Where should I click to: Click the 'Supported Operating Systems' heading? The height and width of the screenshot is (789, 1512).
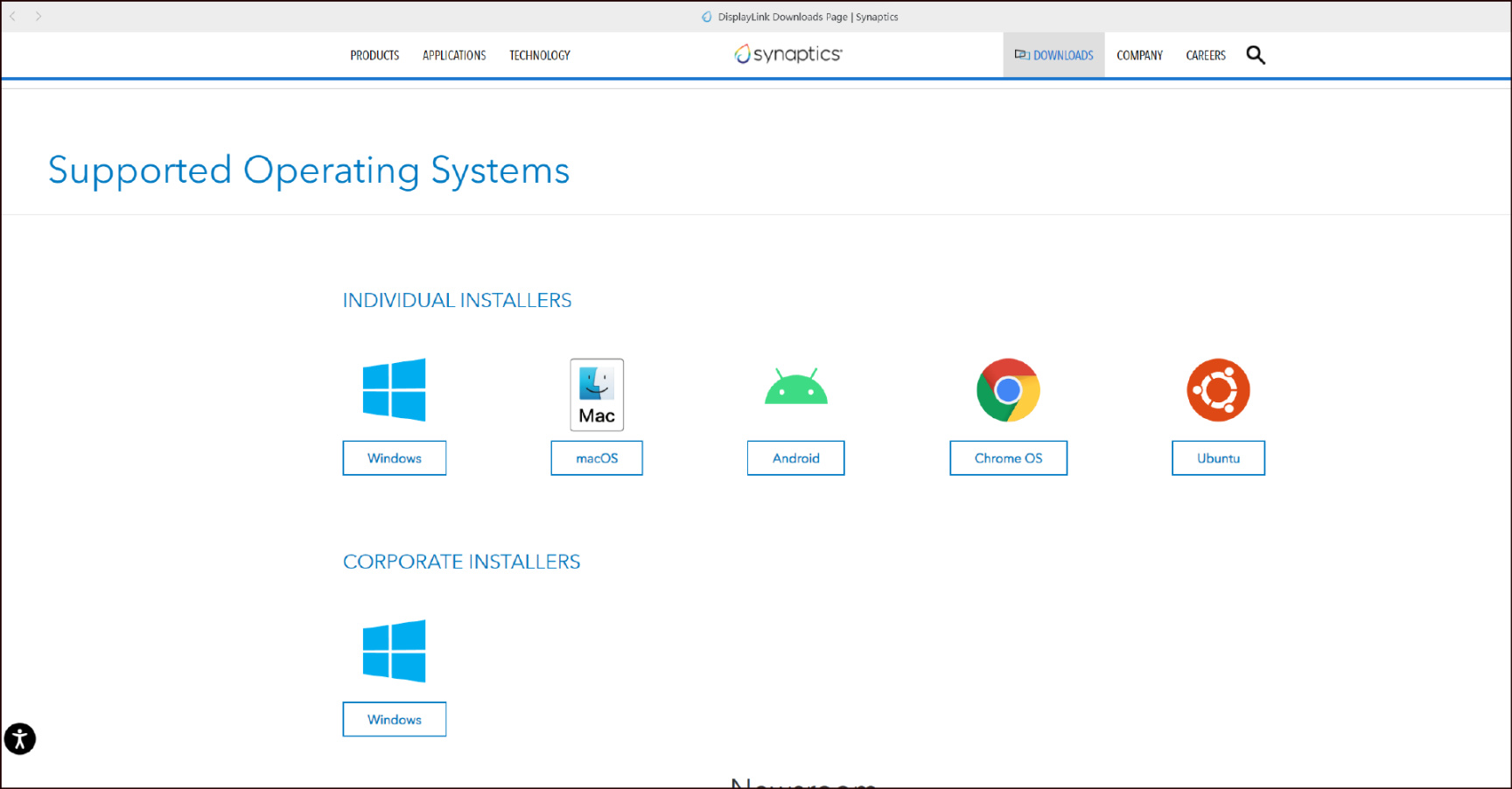click(309, 171)
